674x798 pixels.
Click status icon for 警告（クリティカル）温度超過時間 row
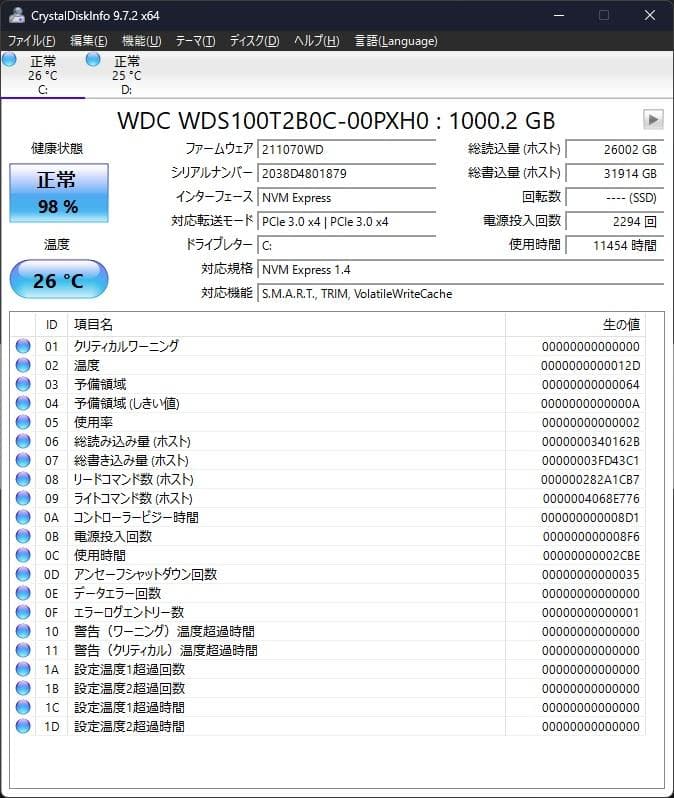point(23,650)
